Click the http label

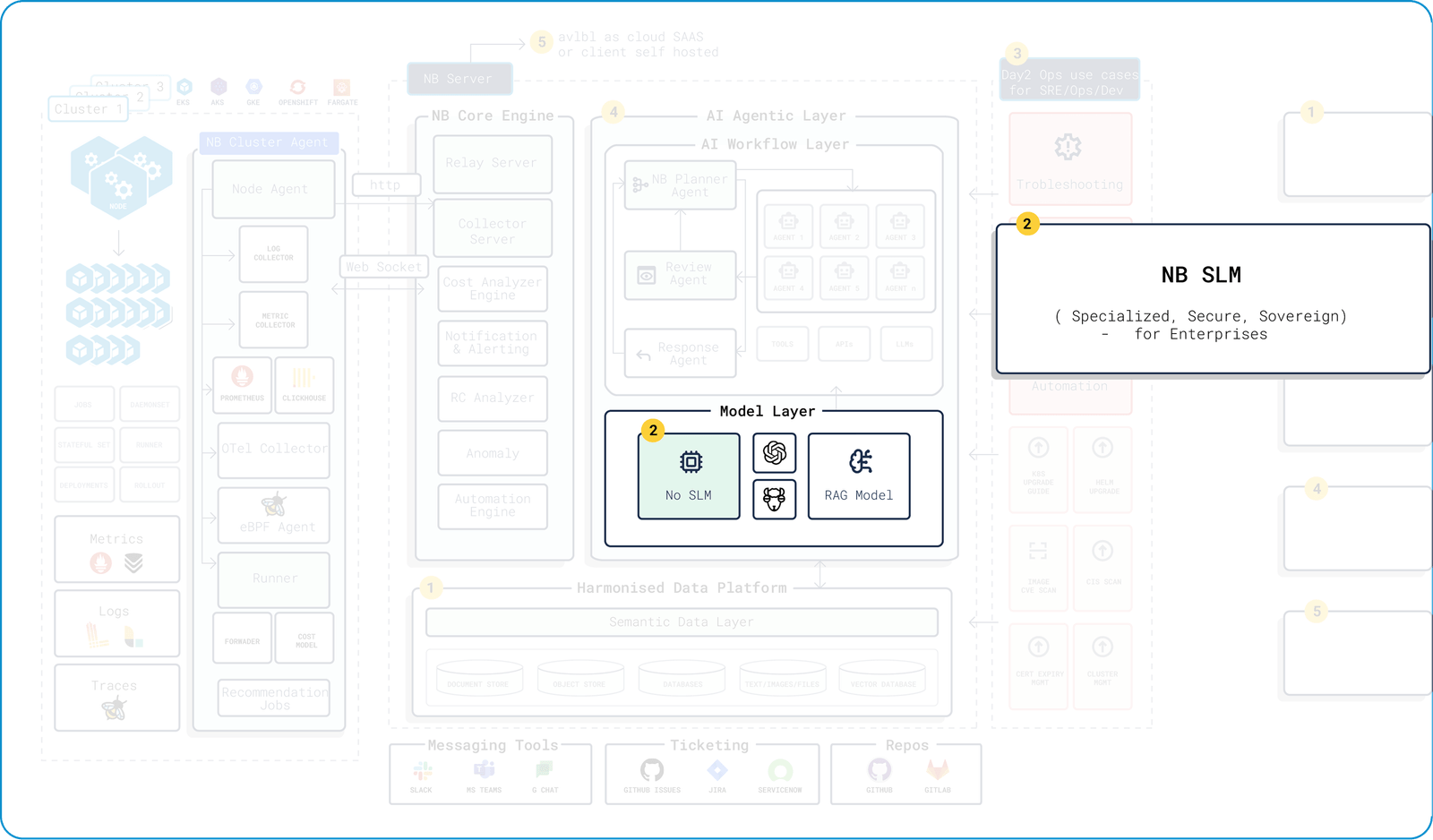[x=386, y=185]
